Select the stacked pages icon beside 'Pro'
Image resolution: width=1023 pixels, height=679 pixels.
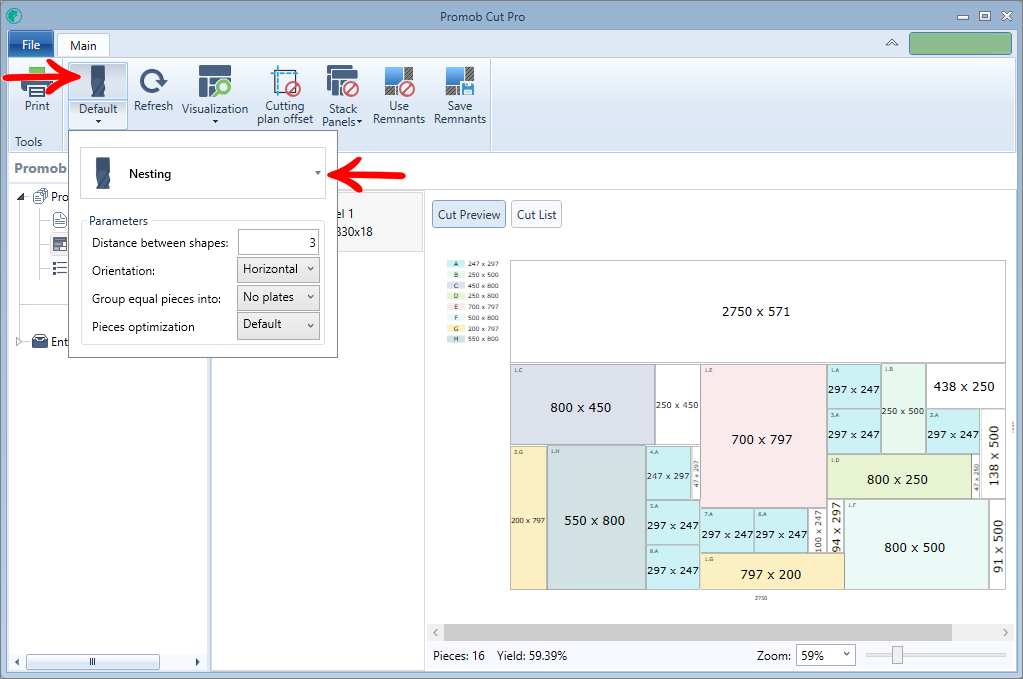[40, 196]
